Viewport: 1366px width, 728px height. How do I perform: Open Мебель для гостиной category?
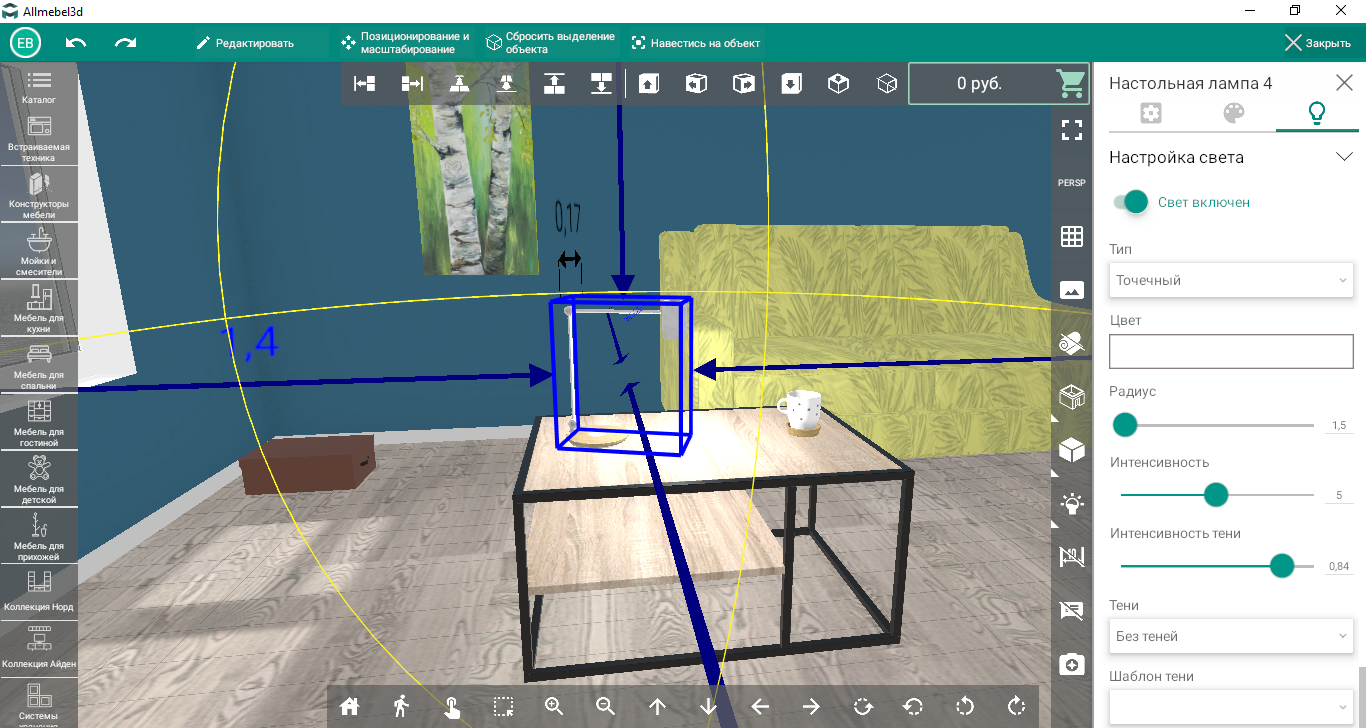click(x=39, y=422)
